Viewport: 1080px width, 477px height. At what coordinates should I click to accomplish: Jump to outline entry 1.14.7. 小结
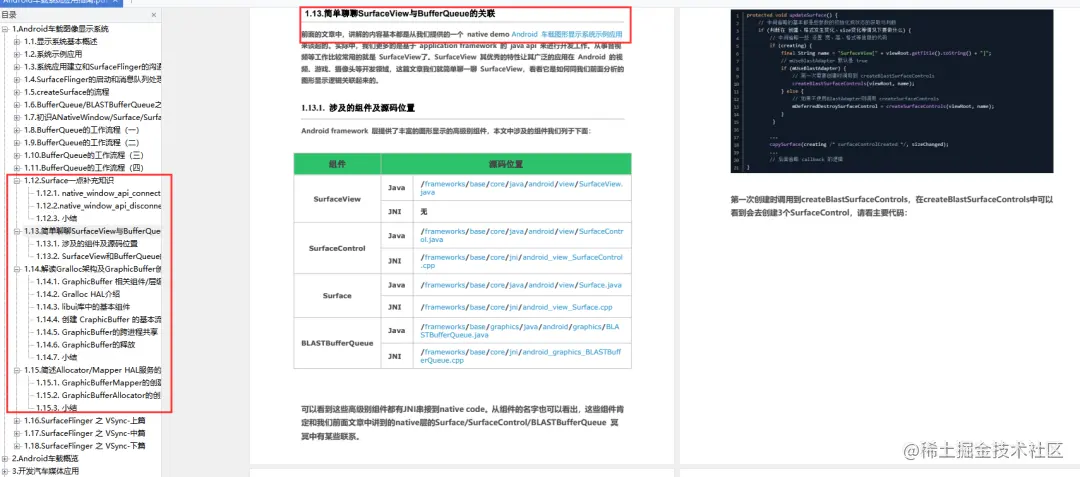tap(56, 357)
